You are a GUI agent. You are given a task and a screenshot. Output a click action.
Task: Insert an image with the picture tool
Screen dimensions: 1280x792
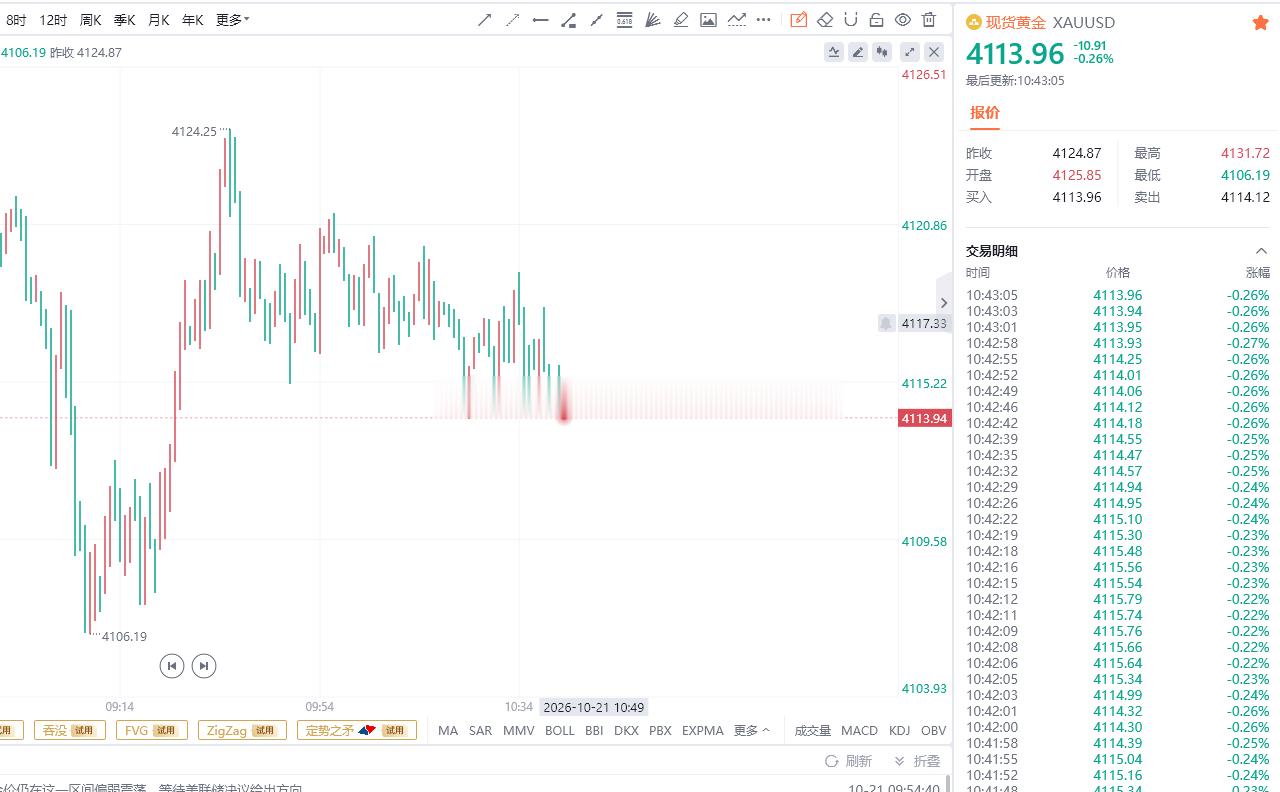709,20
